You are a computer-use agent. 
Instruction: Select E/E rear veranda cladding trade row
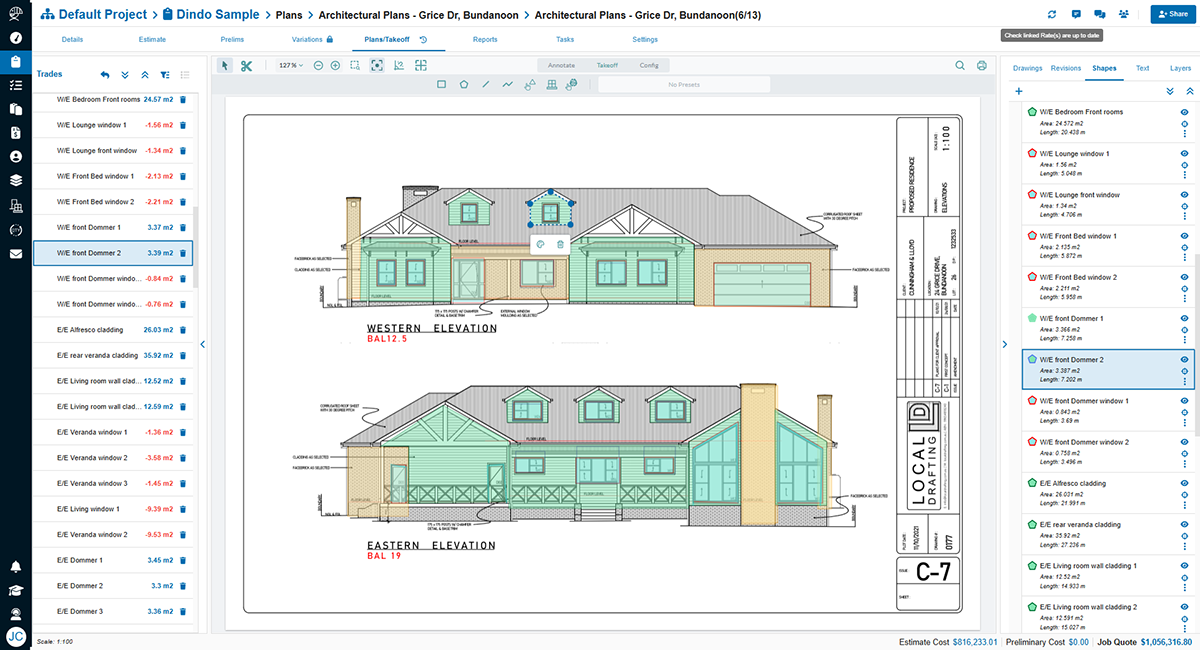coord(97,355)
